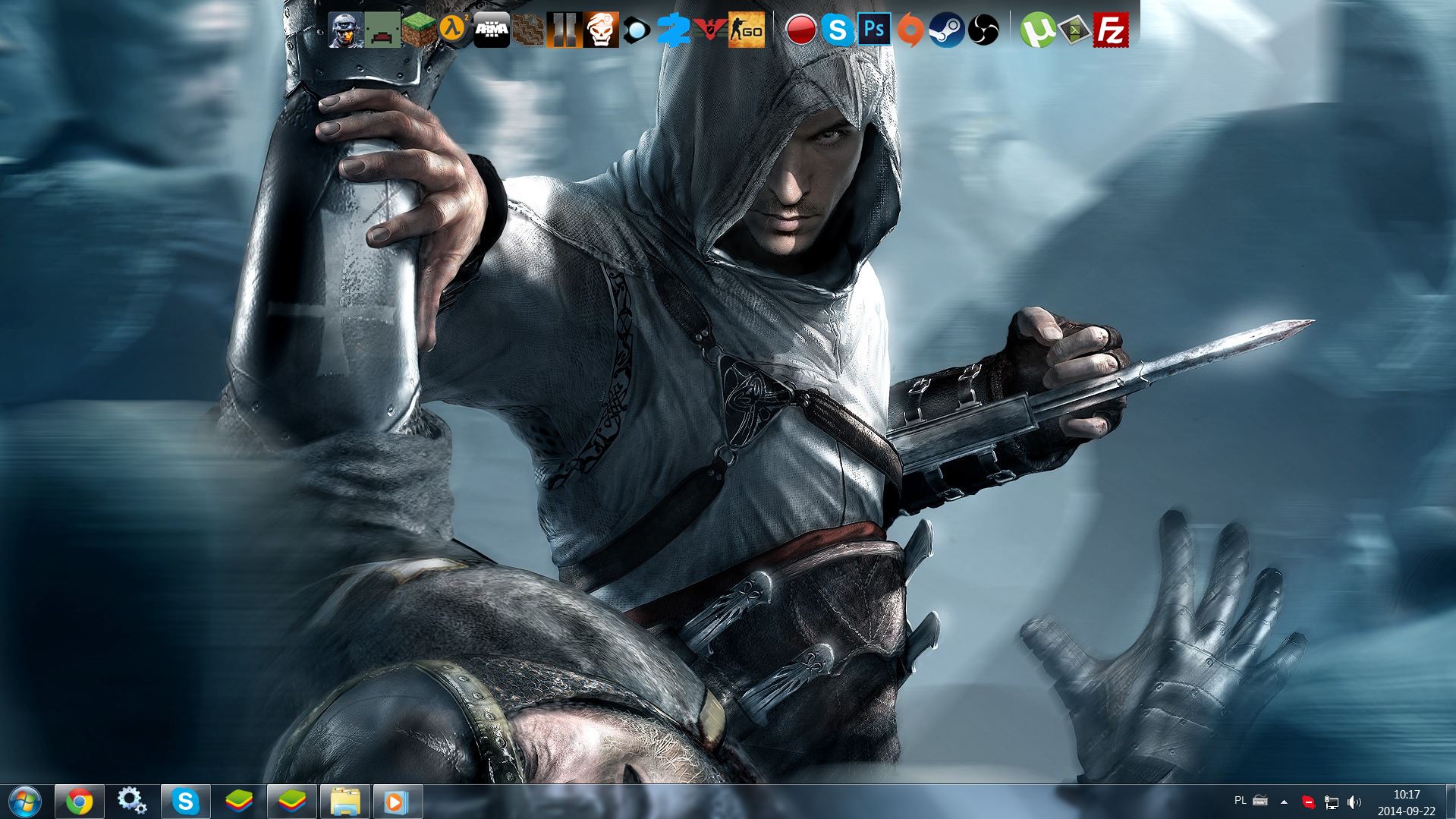This screenshot has width=1456, height=819.
Task: Click the BlueStacks icon beside taskbar Skype
Action: pos(238,802)
